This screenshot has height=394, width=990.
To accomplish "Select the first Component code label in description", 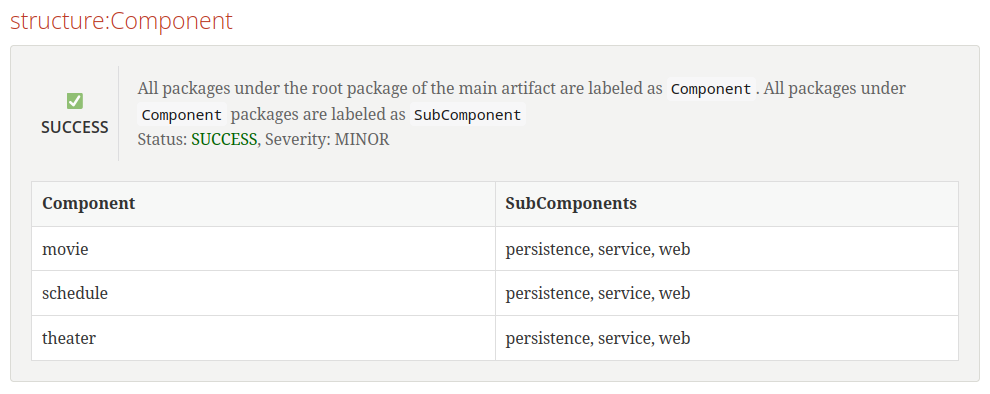I will [x=711, y=89].
